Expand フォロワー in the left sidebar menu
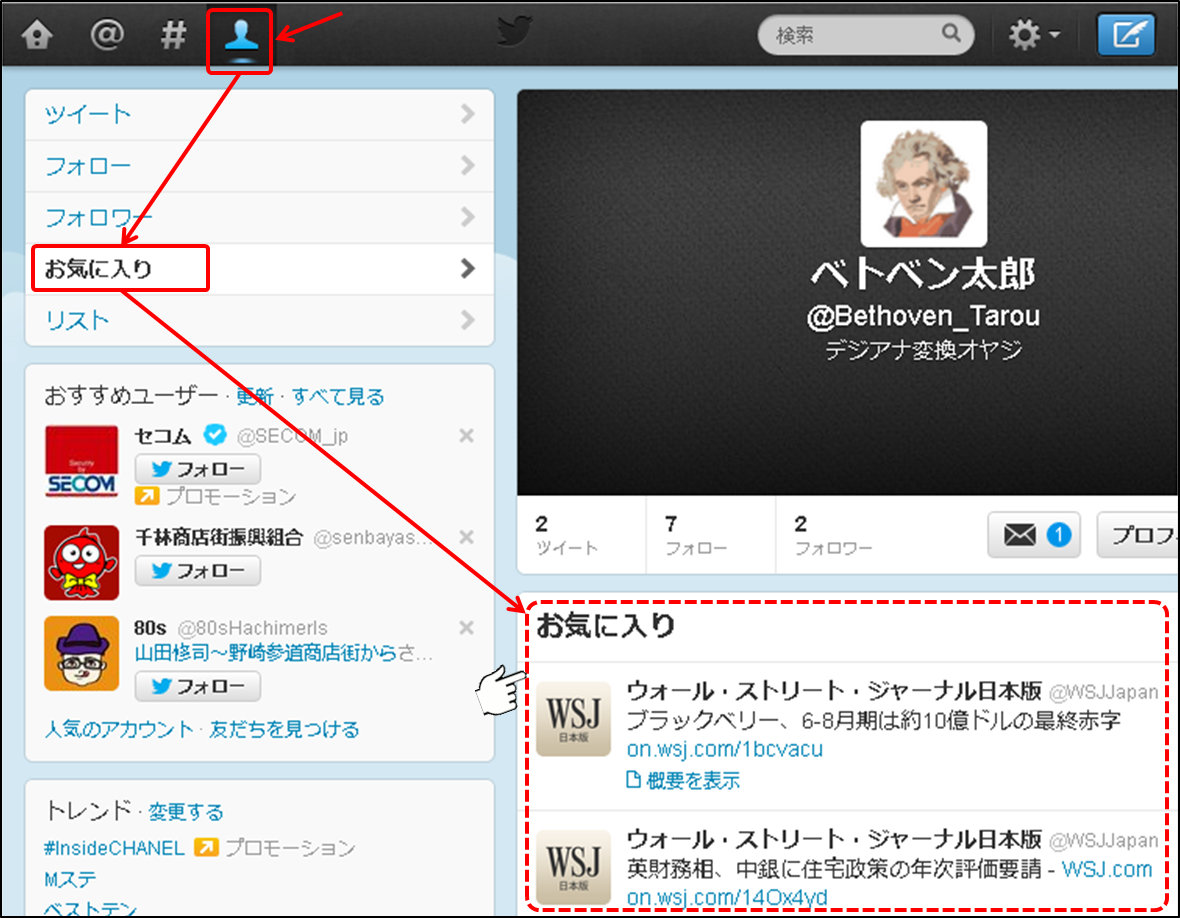The height and width of the screenshot is (918, 1180). coord(259,217)
